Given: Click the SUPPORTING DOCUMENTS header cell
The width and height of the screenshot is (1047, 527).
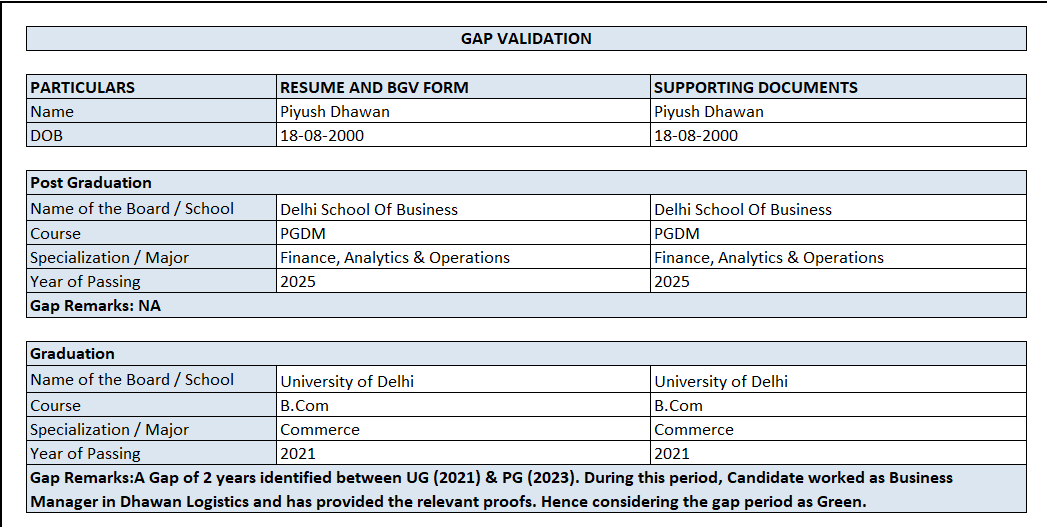Looking at the screenshot, I should (x=838, y=87).
